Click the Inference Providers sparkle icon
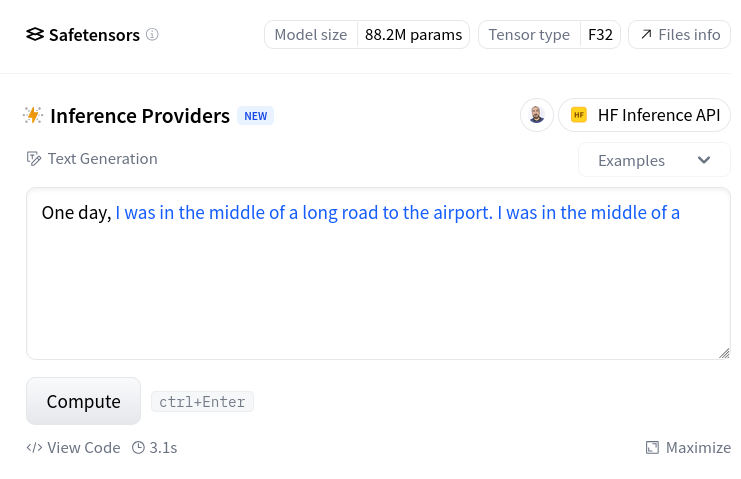 (33, 116)
